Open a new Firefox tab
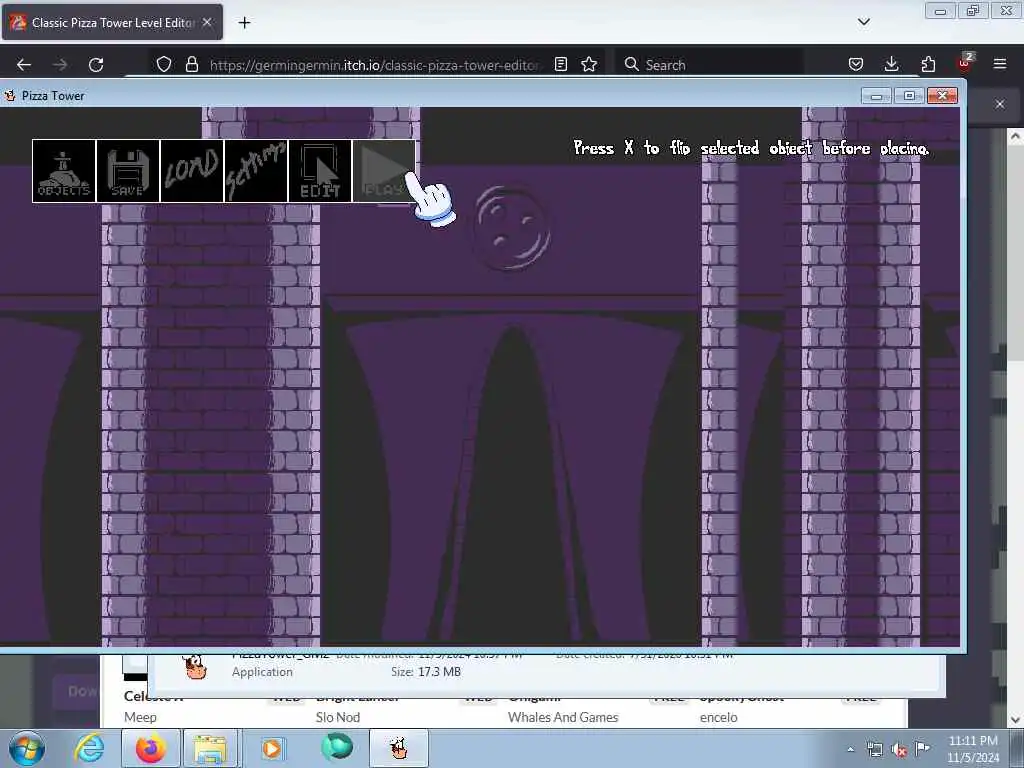This screenshot has height=768, width=1024. pos(244,23)
